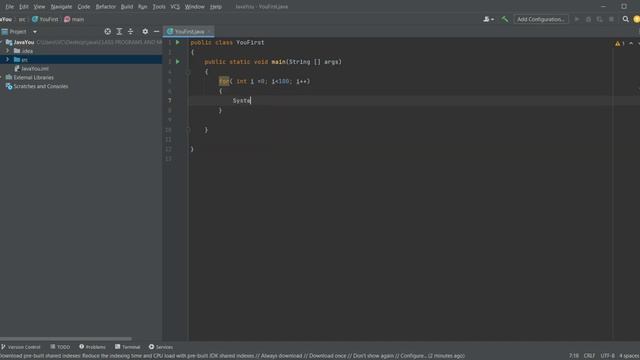Open the VCS menu
Screen dimensions: 640x360
[x=175, y=7]
